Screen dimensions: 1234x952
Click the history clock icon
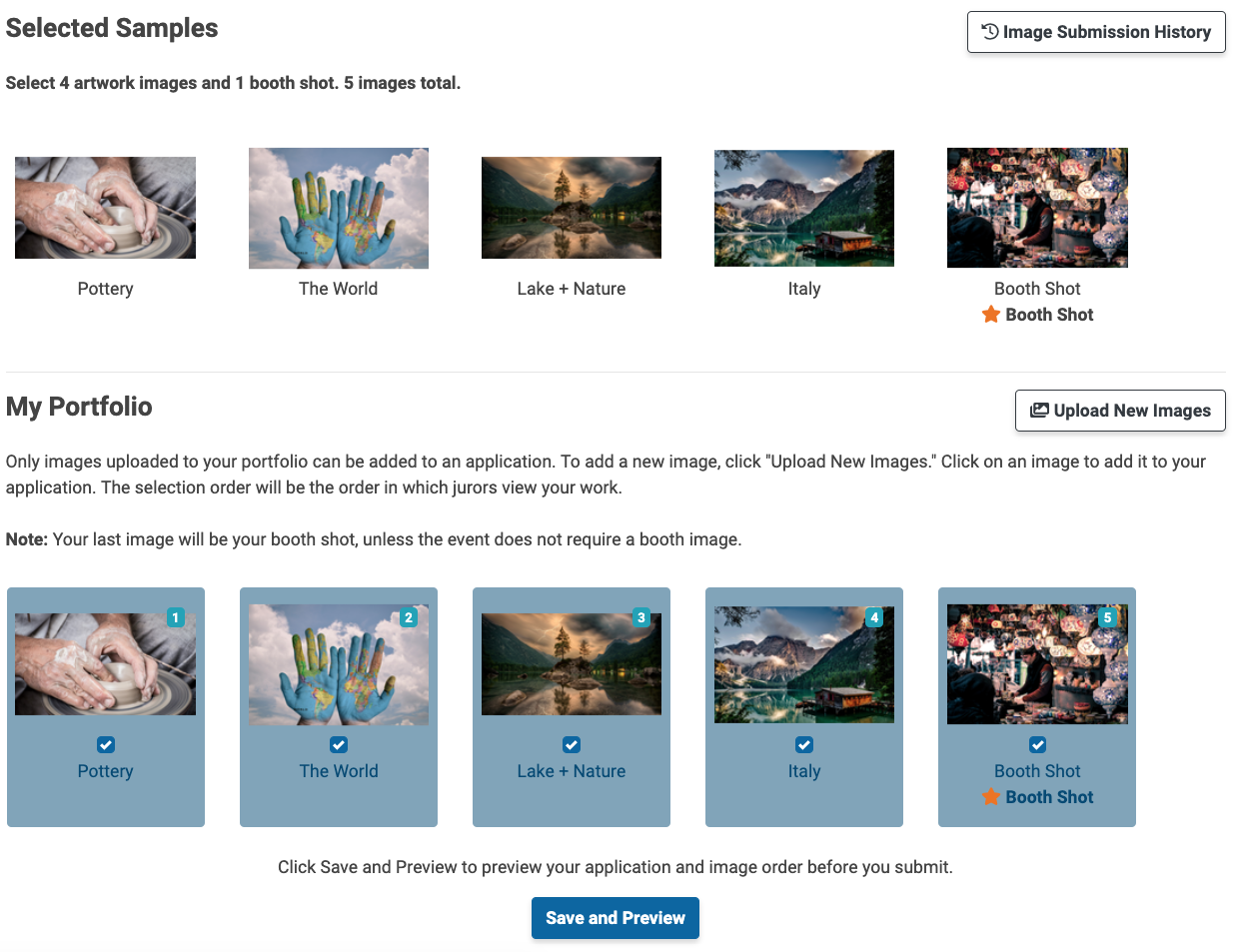tap(989, 32)
